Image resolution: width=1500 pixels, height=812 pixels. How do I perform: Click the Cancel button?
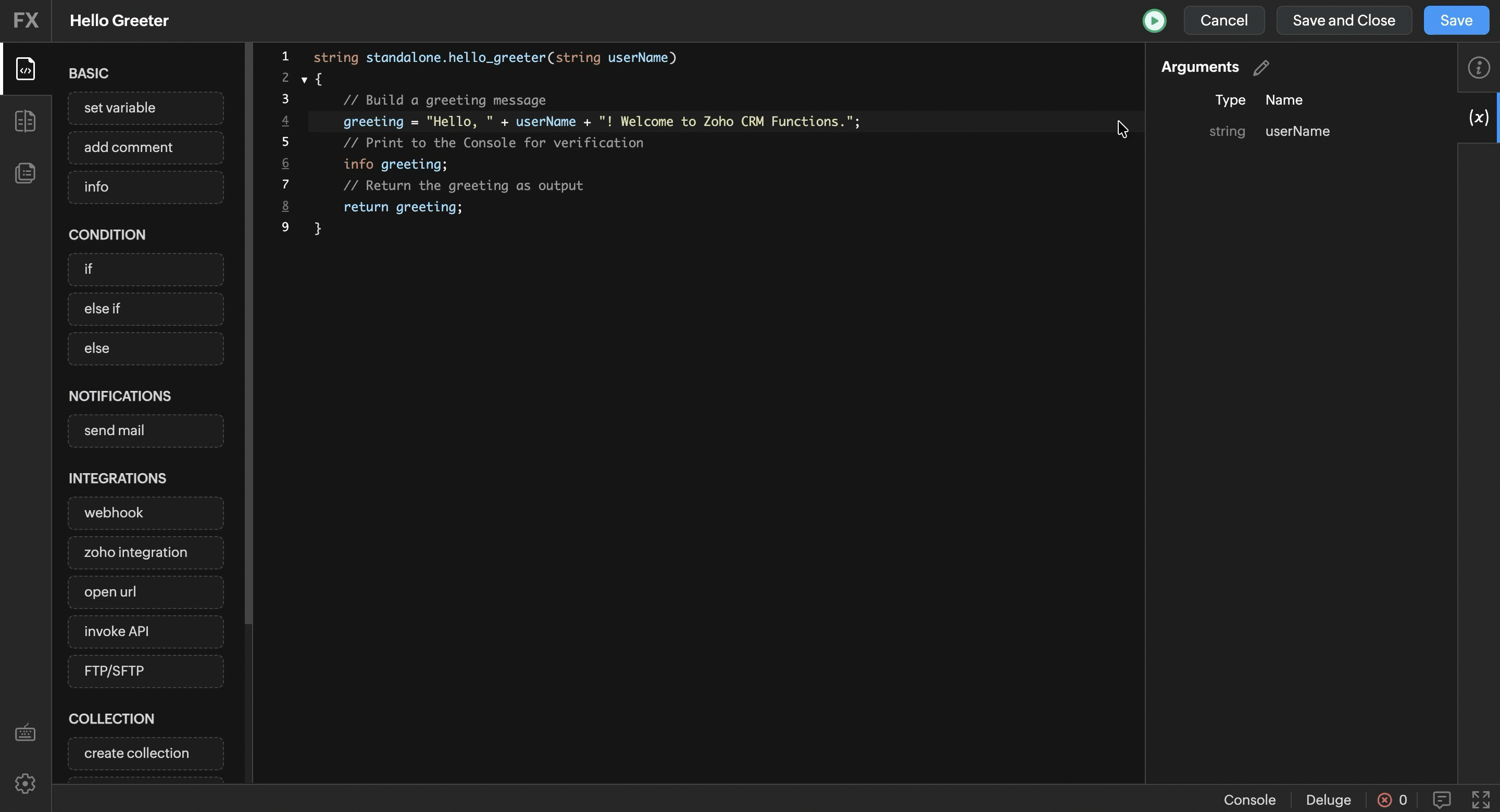(x=1224, y=20)
